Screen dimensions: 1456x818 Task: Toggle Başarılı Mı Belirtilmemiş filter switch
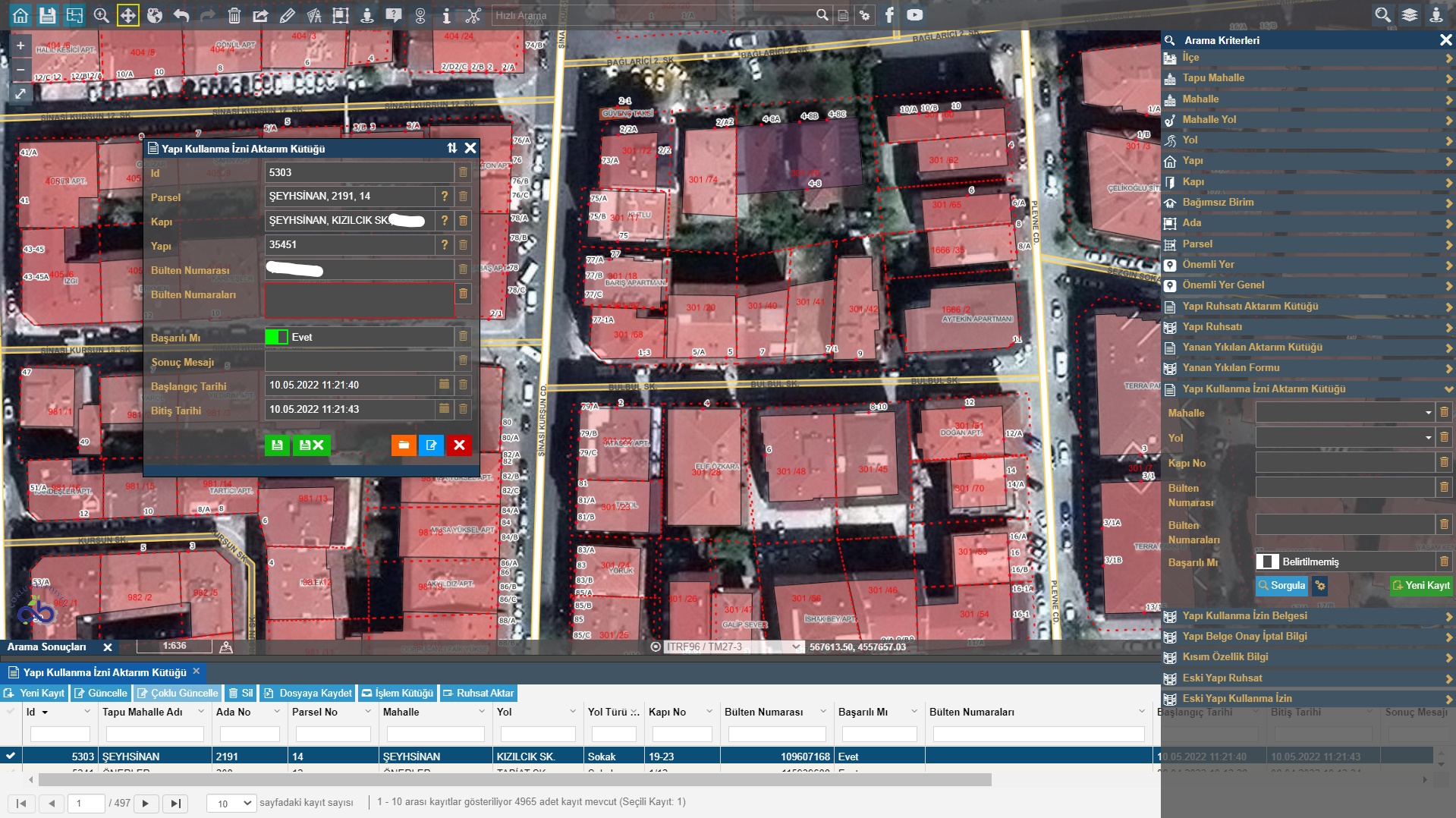(x=1267, y=562)
